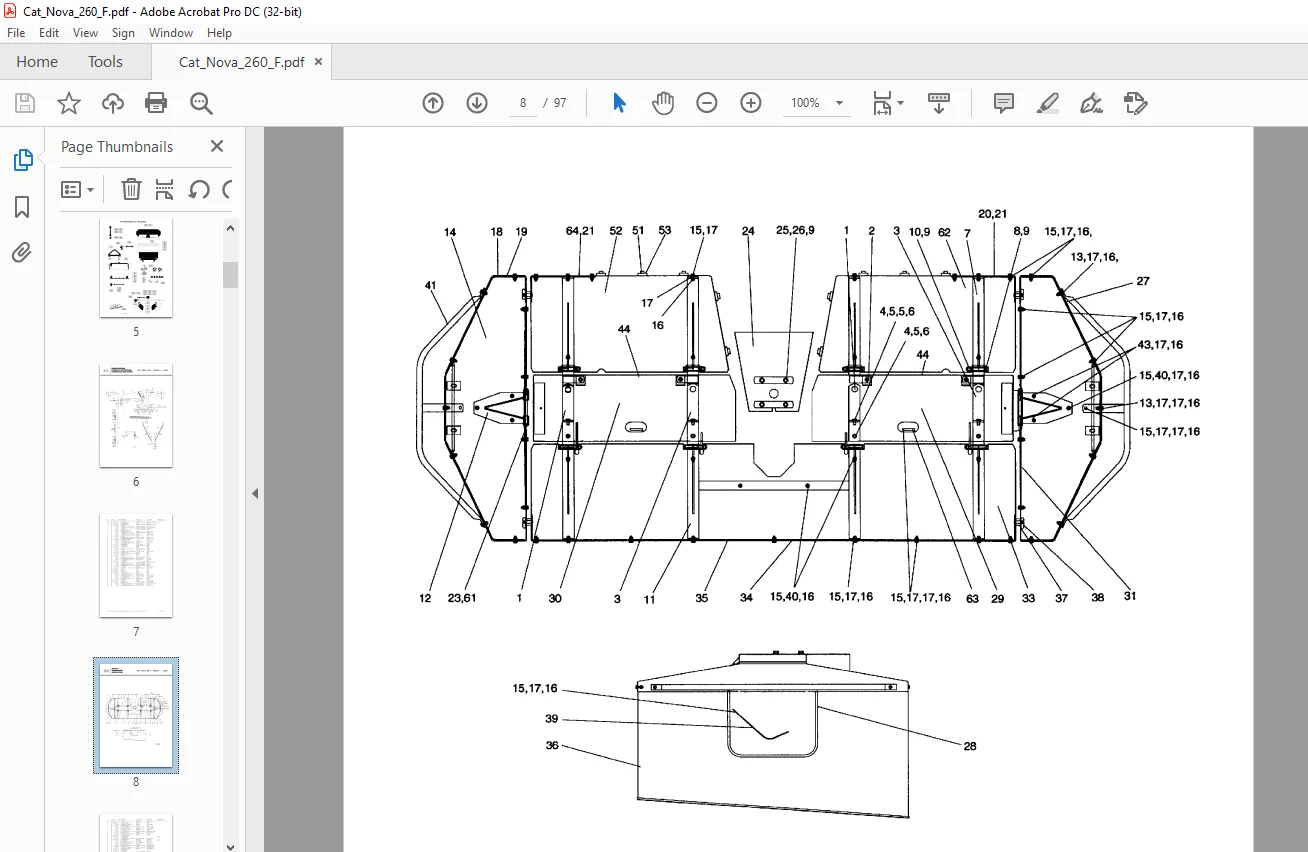Open the View menu
Viewport: 1308px width, 852px height.
pos(85,33)
